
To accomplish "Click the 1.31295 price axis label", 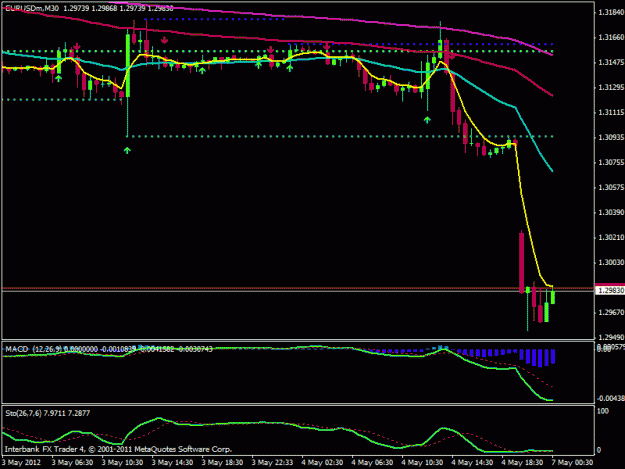I will [x=611, y=87].
